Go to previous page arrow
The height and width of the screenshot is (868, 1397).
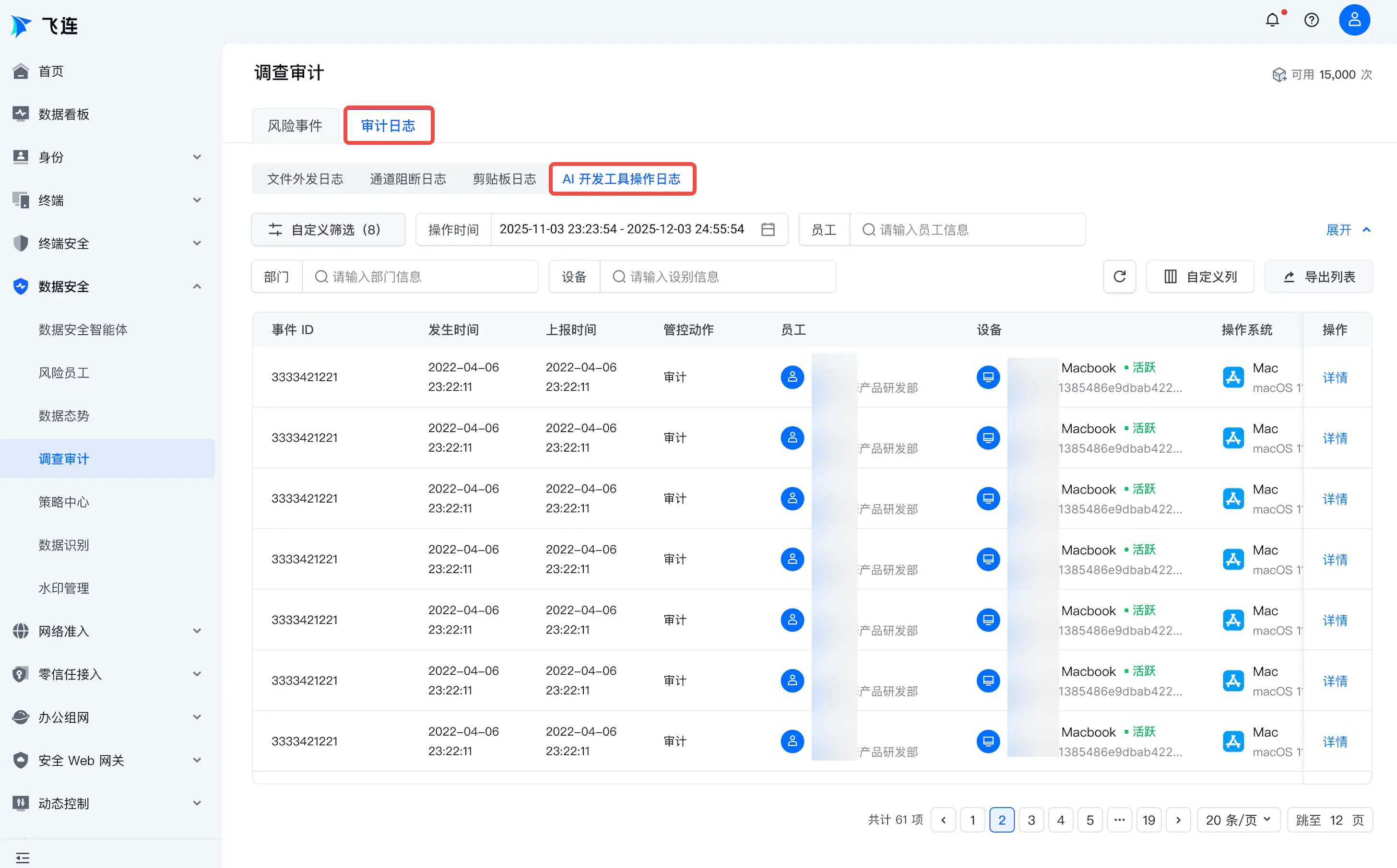943,820
